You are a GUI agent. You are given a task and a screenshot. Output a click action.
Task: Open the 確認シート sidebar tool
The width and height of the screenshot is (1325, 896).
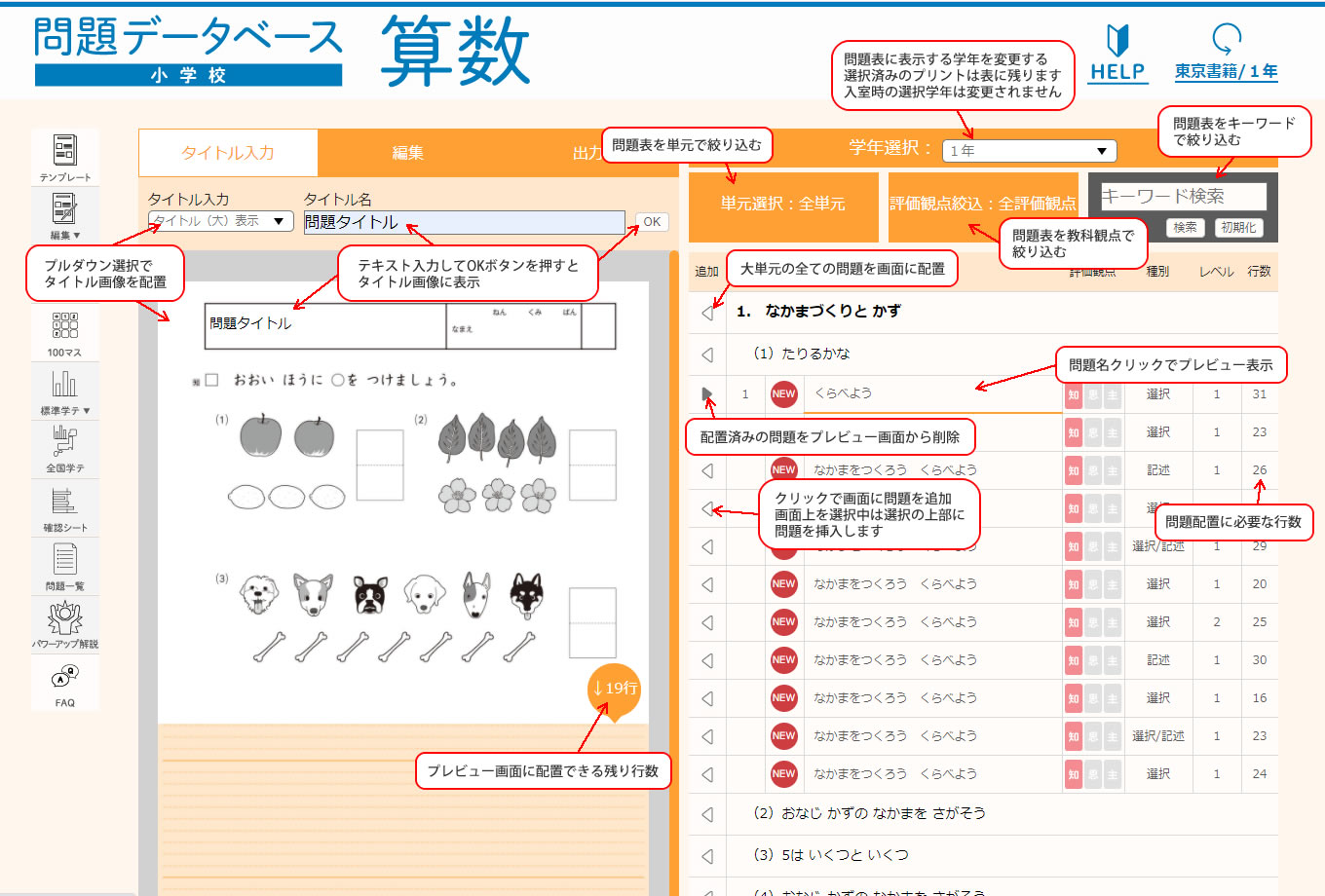[x=65, y=507]
